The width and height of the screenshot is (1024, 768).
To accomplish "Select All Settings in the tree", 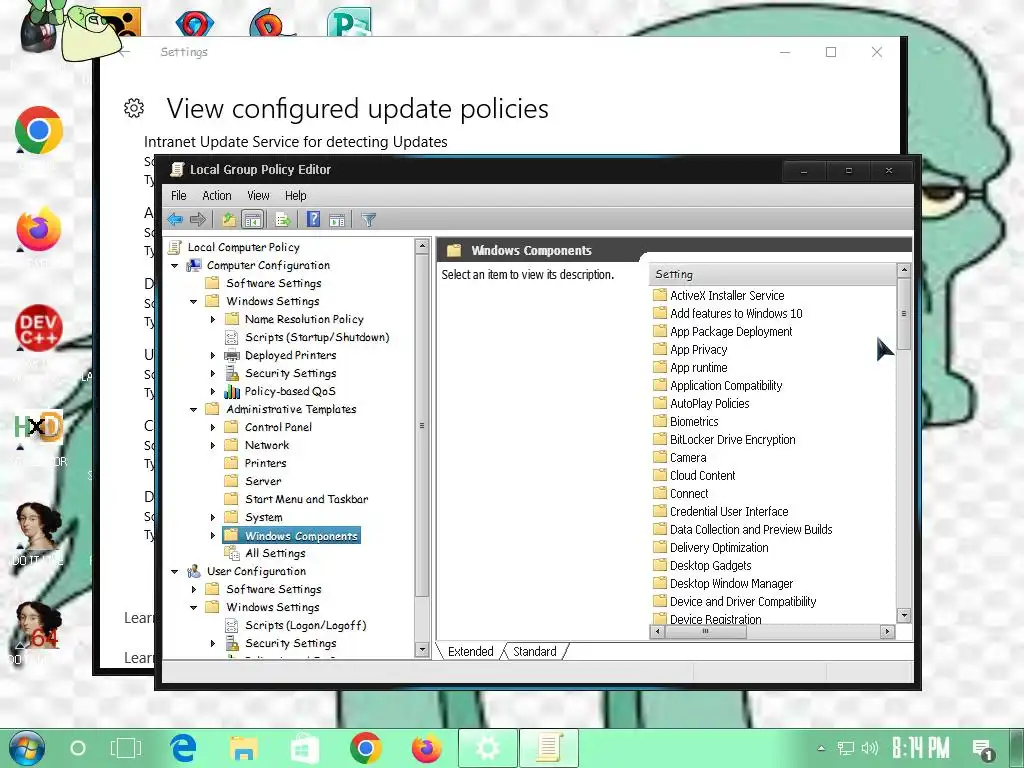I will pyautogui.click(x=275, y=553).
